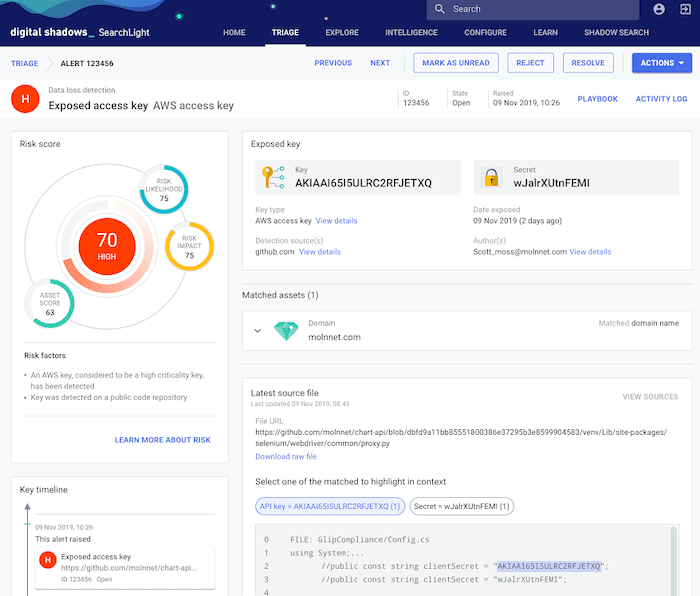Viewport: 700px width, 596px height.
Task: Click the sign out icon
Action: point(685,9)
